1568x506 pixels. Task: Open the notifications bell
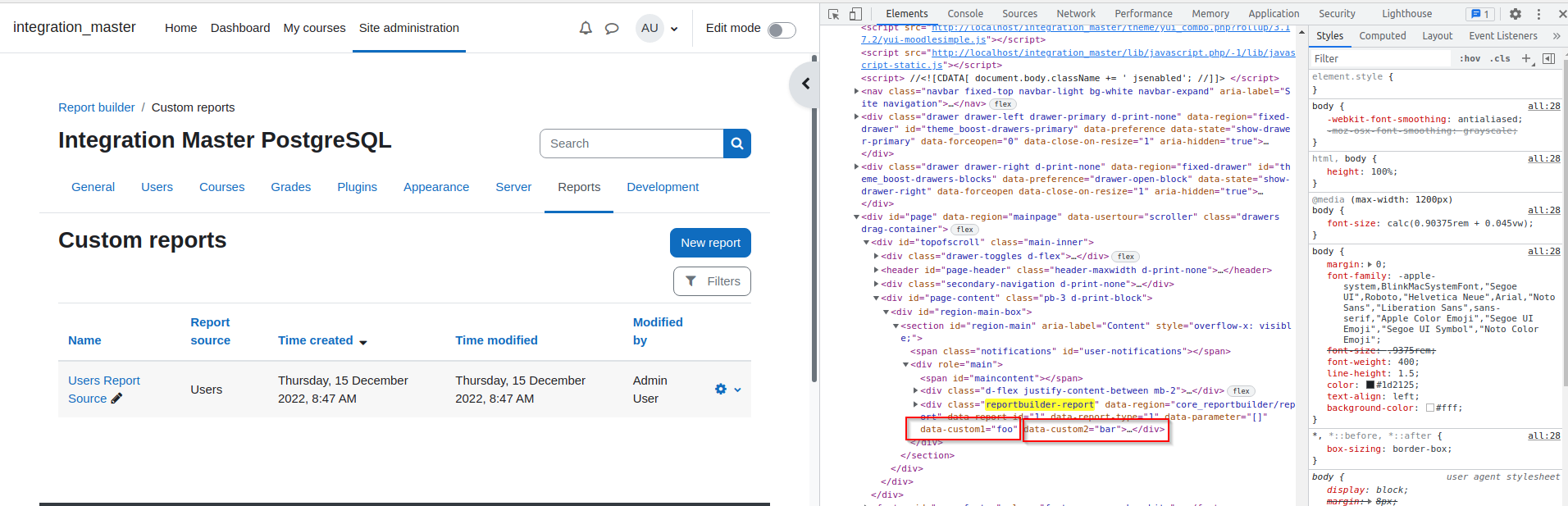point(586,28)
